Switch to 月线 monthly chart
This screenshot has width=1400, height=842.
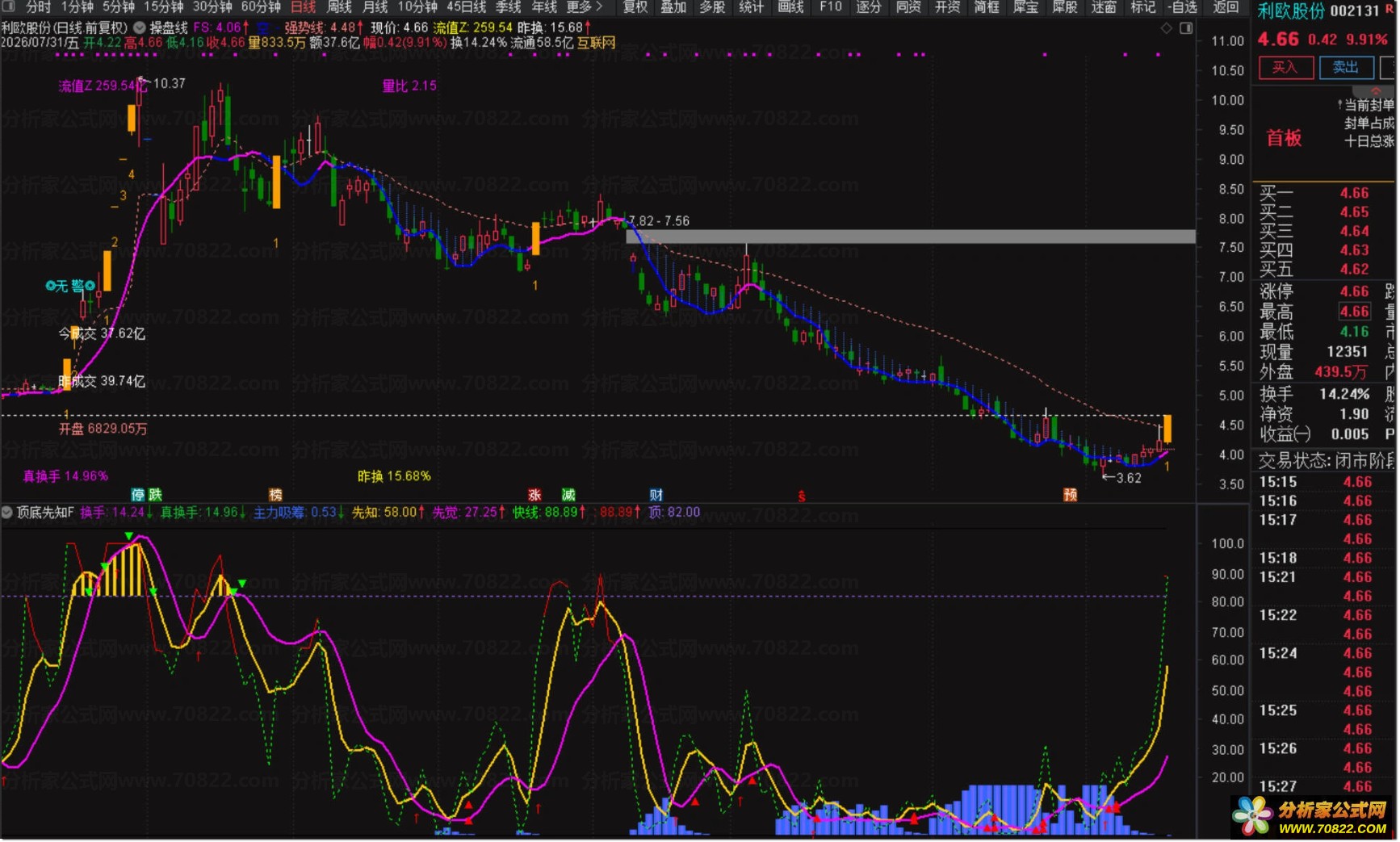[375, 7]
